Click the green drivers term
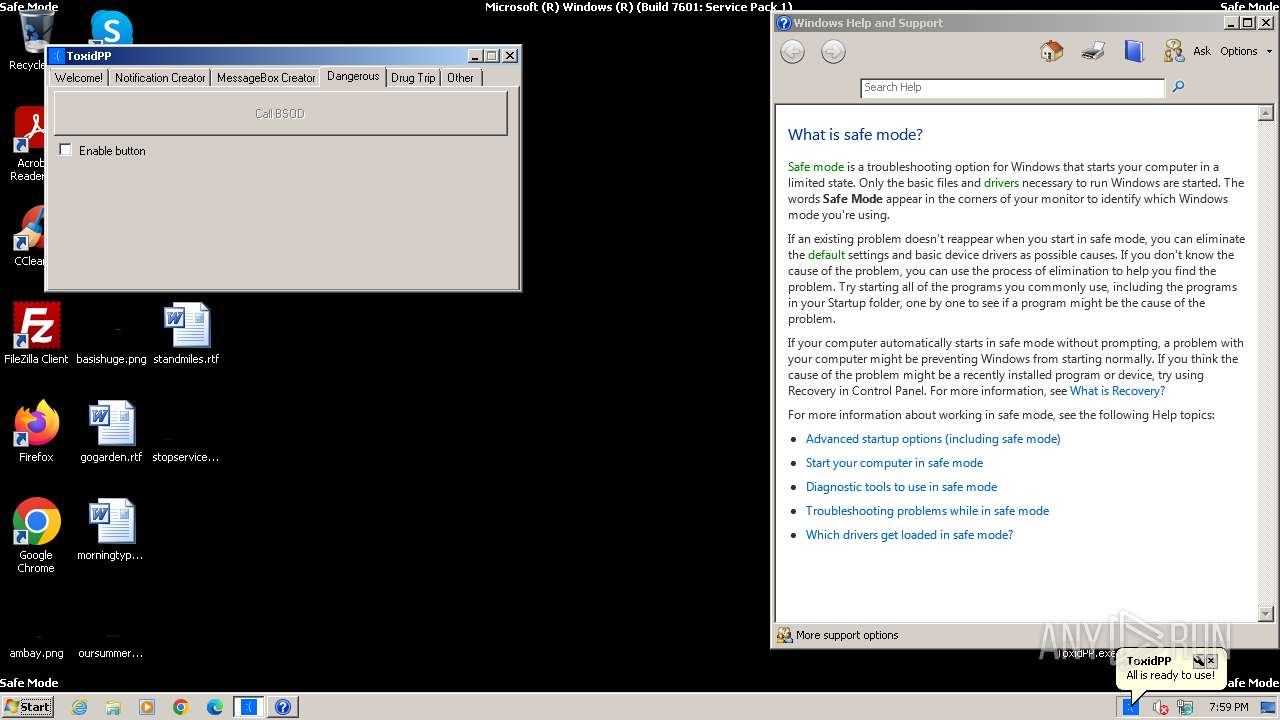This screenshot has width=1280, height=720. [x=1001, y=183]
